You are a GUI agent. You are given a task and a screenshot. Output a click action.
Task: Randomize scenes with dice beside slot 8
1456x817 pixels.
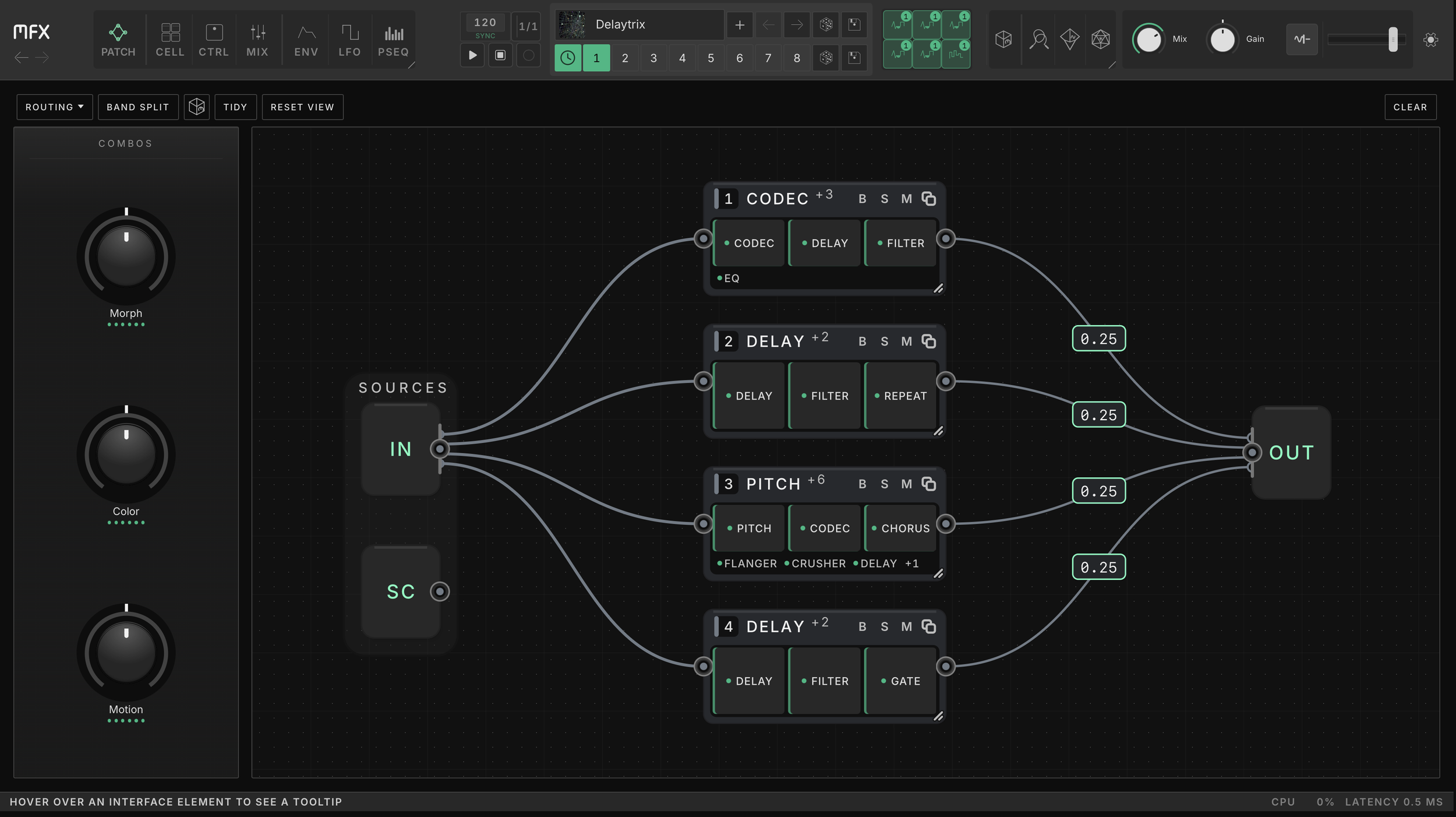826,58
